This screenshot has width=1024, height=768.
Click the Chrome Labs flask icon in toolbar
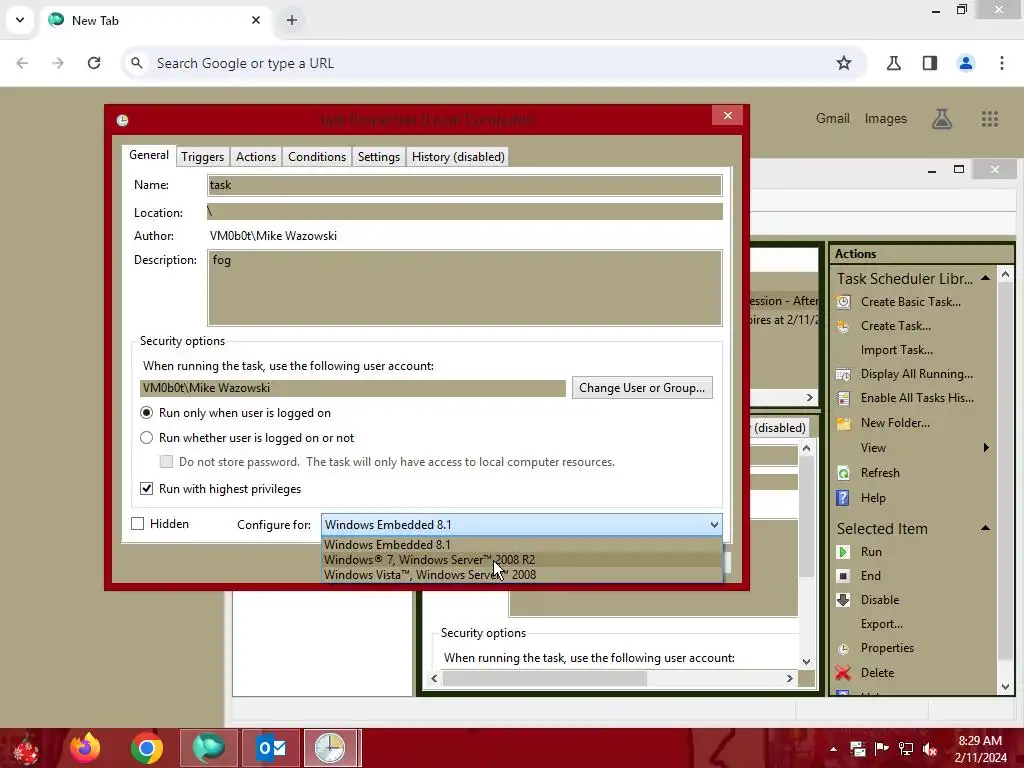click(x=894, y=63)
